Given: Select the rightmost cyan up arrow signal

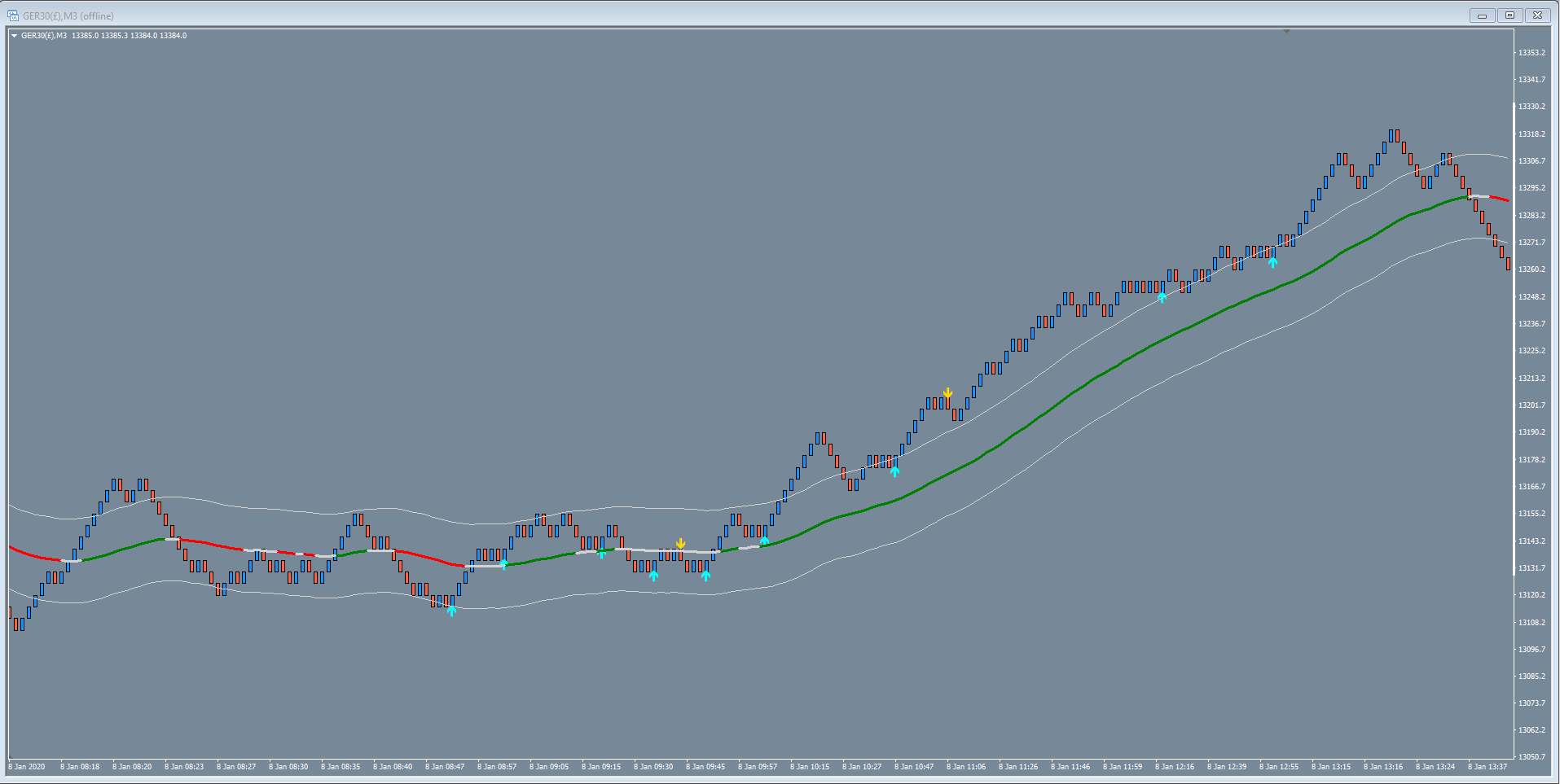Looking at the screenshot, I should 1272,263.
